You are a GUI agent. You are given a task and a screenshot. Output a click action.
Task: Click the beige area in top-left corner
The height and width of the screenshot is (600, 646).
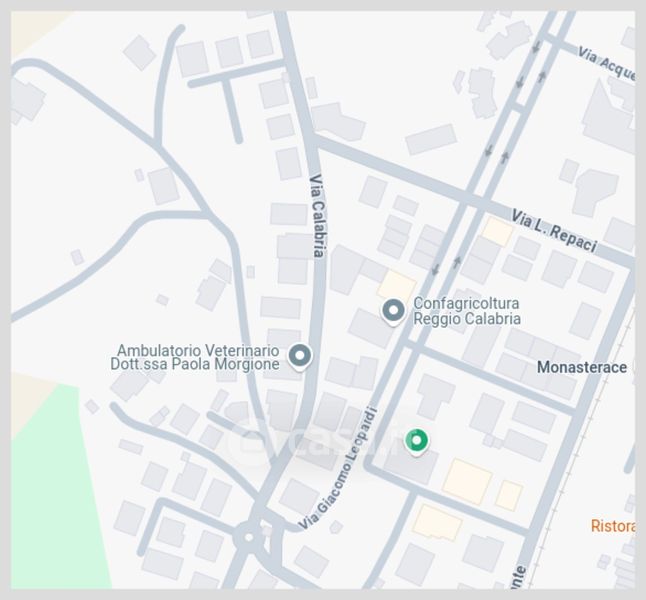35,31
